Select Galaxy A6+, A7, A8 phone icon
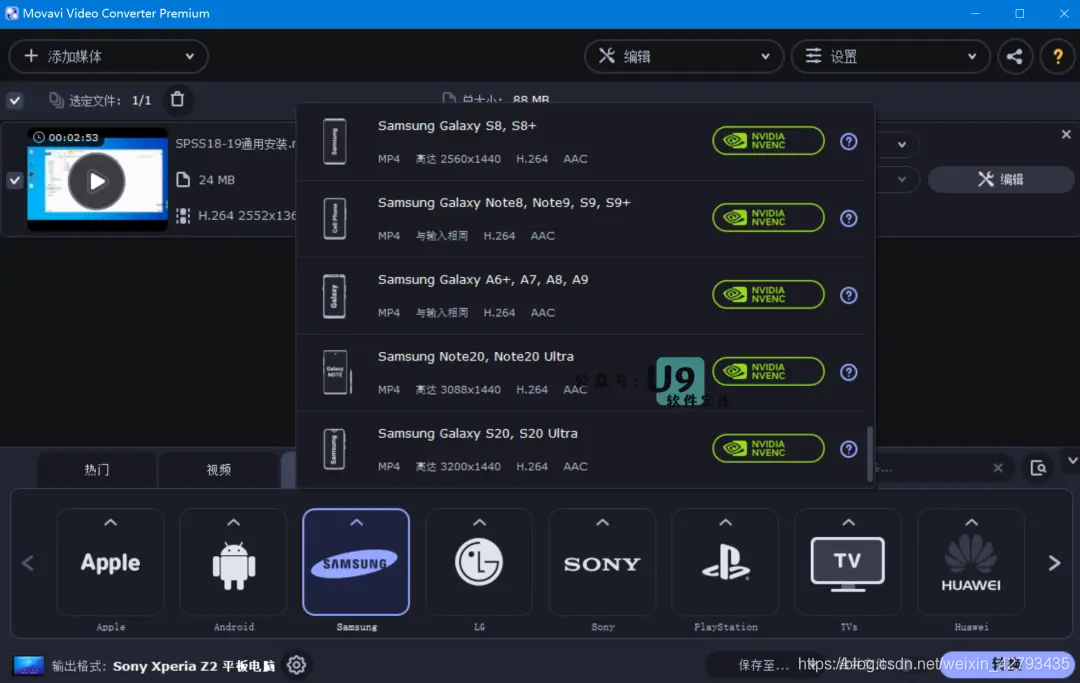Screen dimensions: 1080x683 [335, 295]
